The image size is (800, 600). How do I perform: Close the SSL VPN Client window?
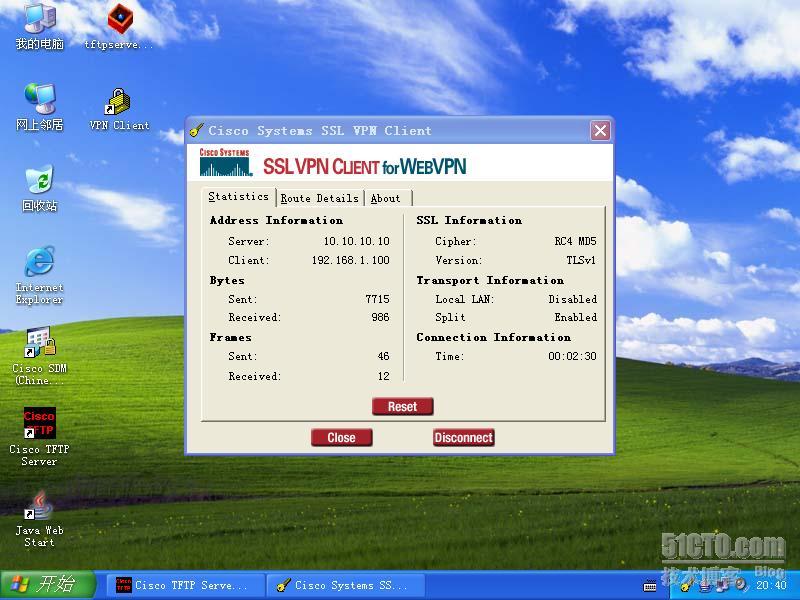click(x=601, y=131)
